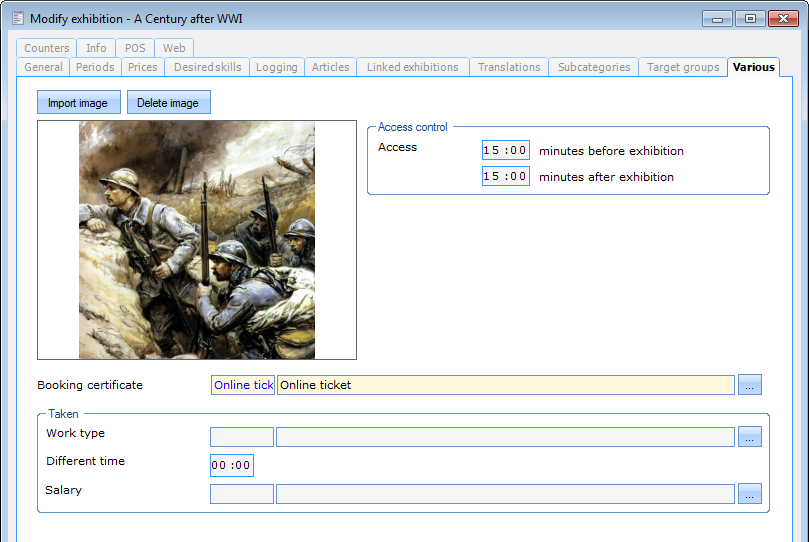
Task: Click Delete image button
Action: pos(168,102)
